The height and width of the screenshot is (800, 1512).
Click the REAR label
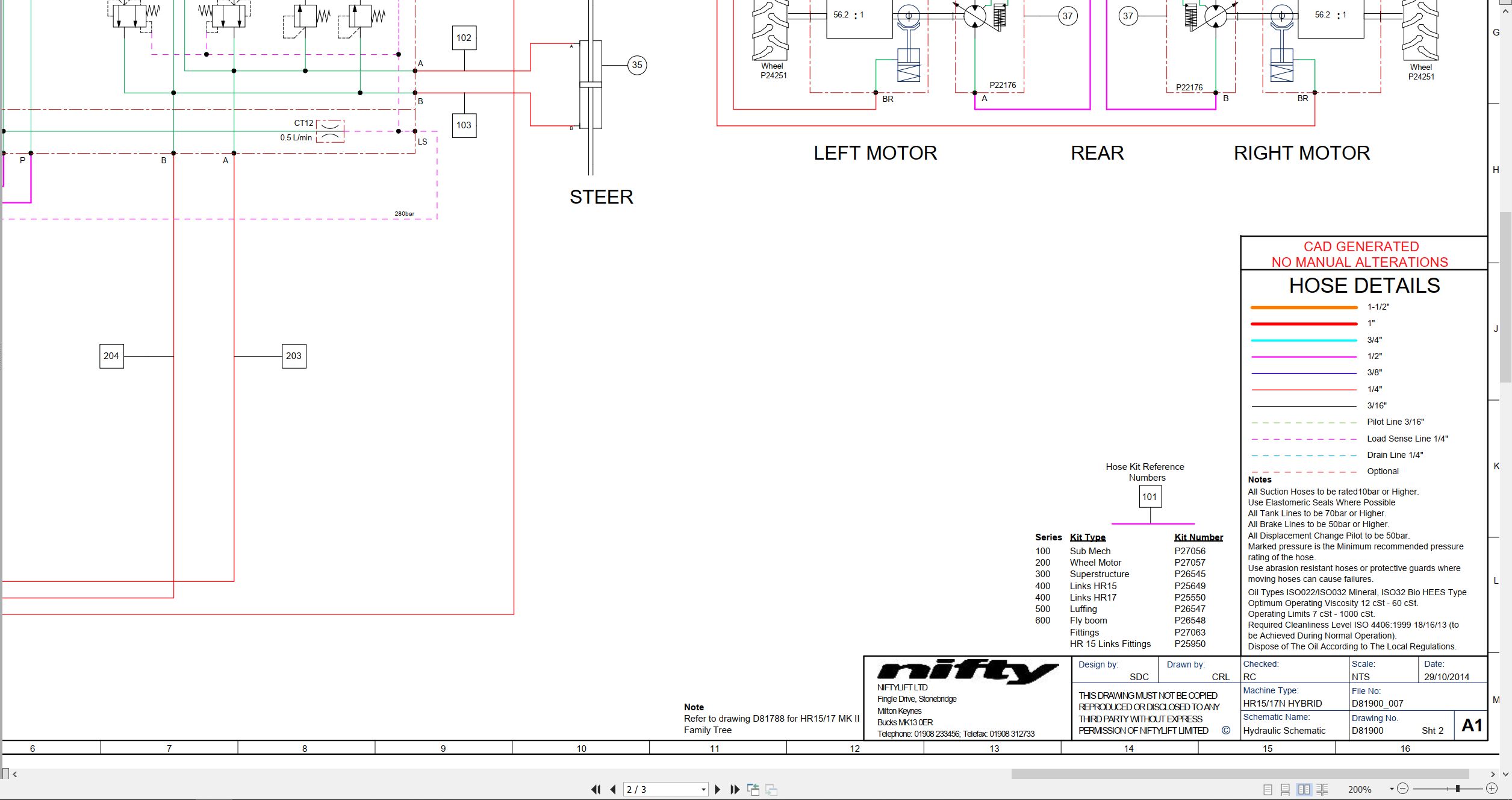[x=1097, y=153]
